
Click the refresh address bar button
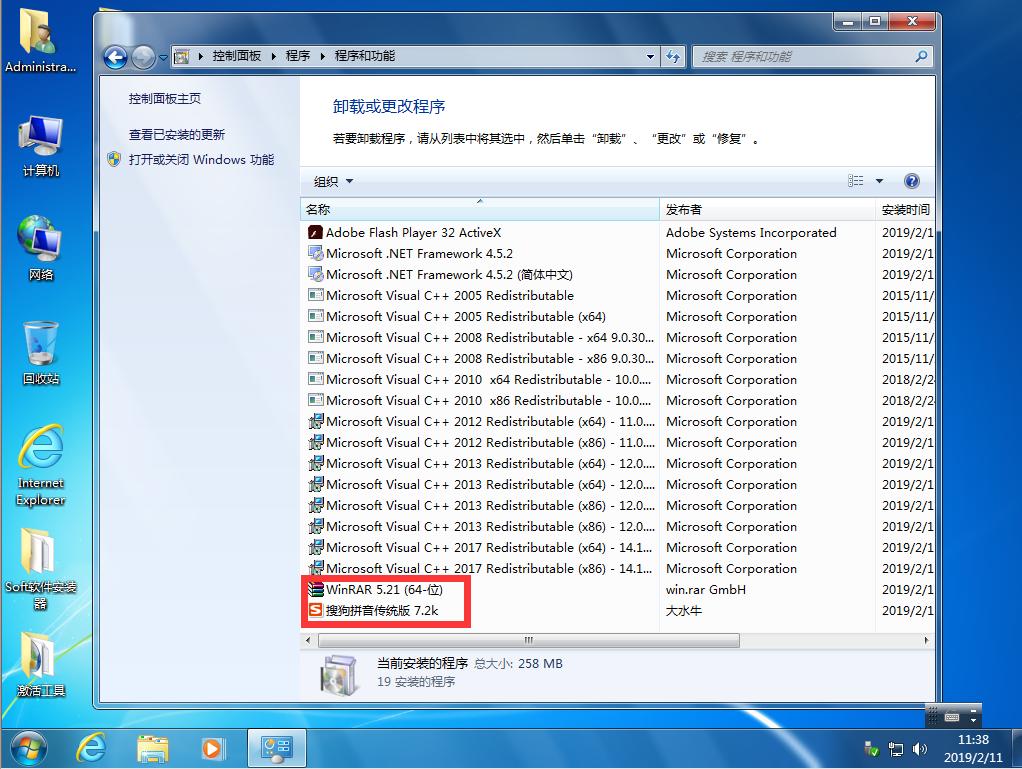pos(673,57)
